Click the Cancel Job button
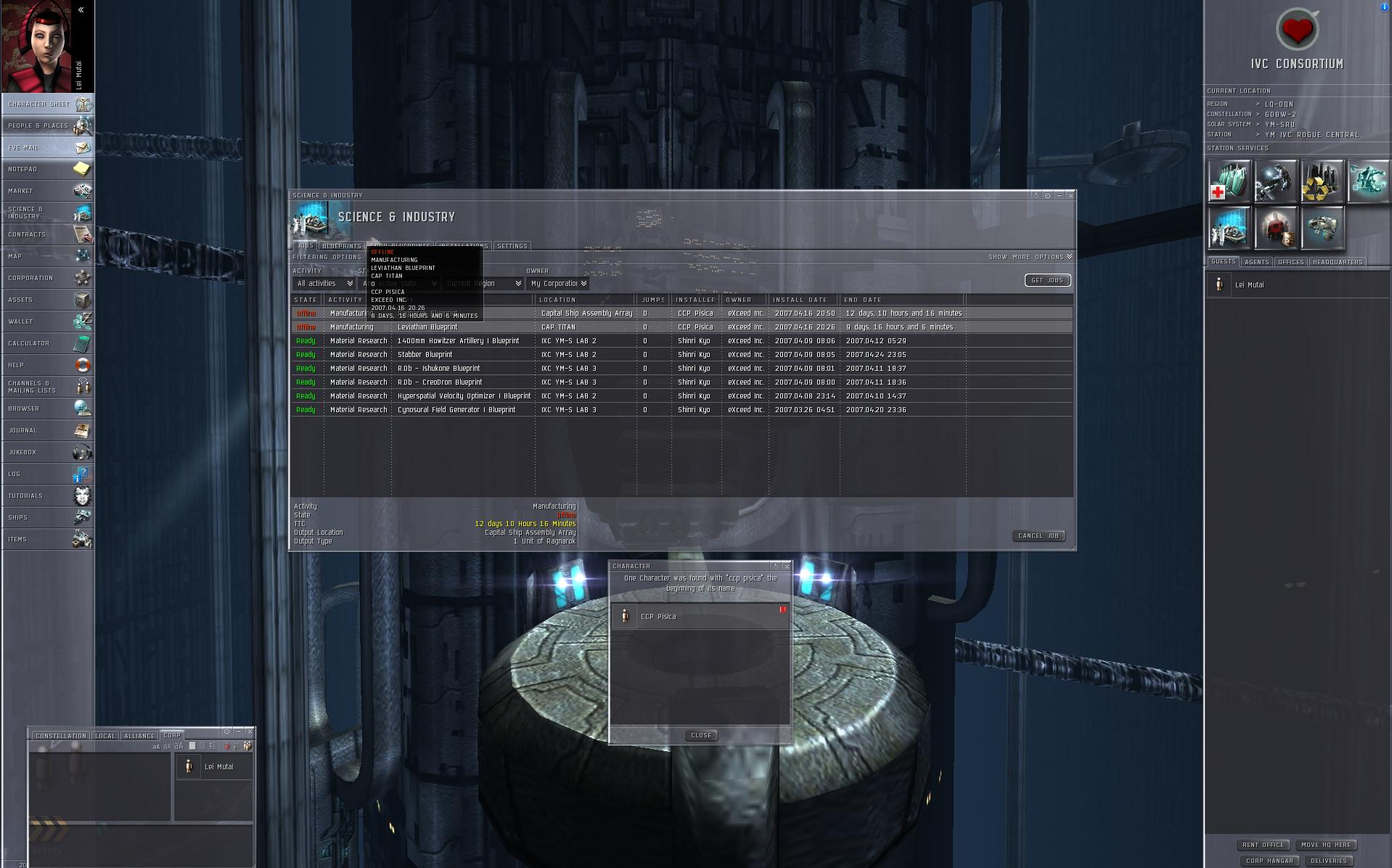The image size is (1392, 868). point(1039,536)
